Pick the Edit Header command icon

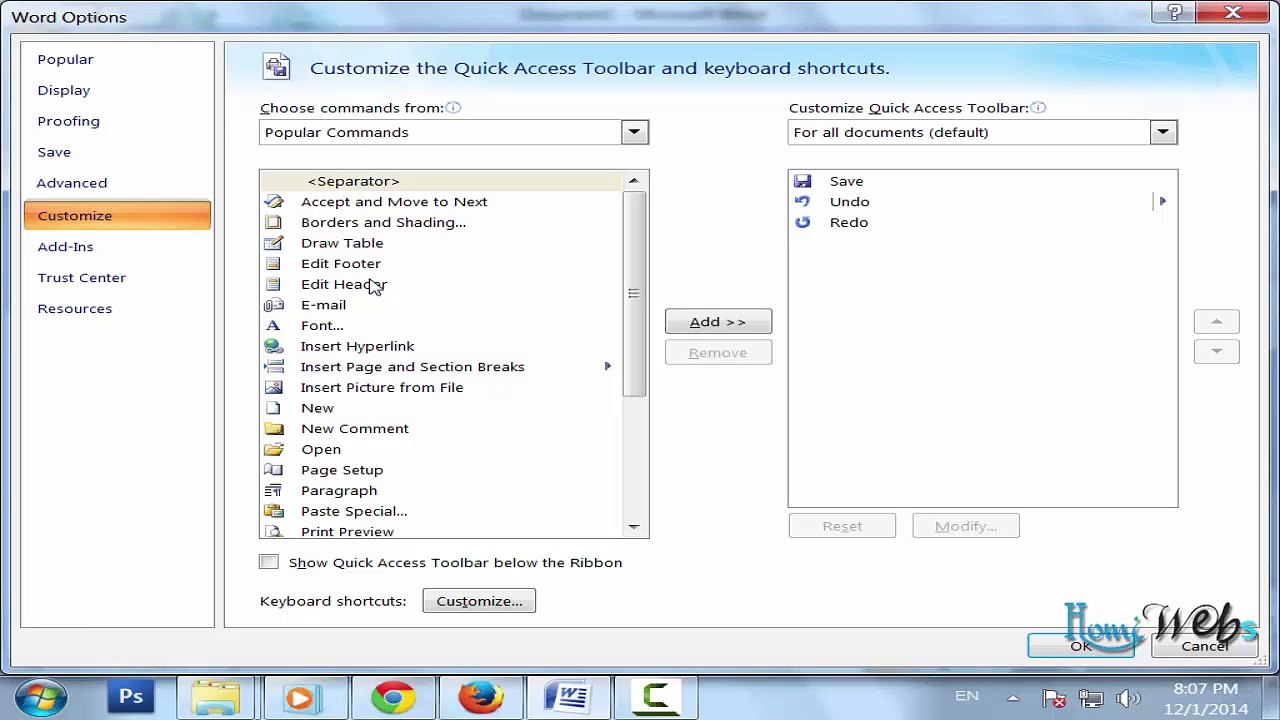[x=273, y=284]
